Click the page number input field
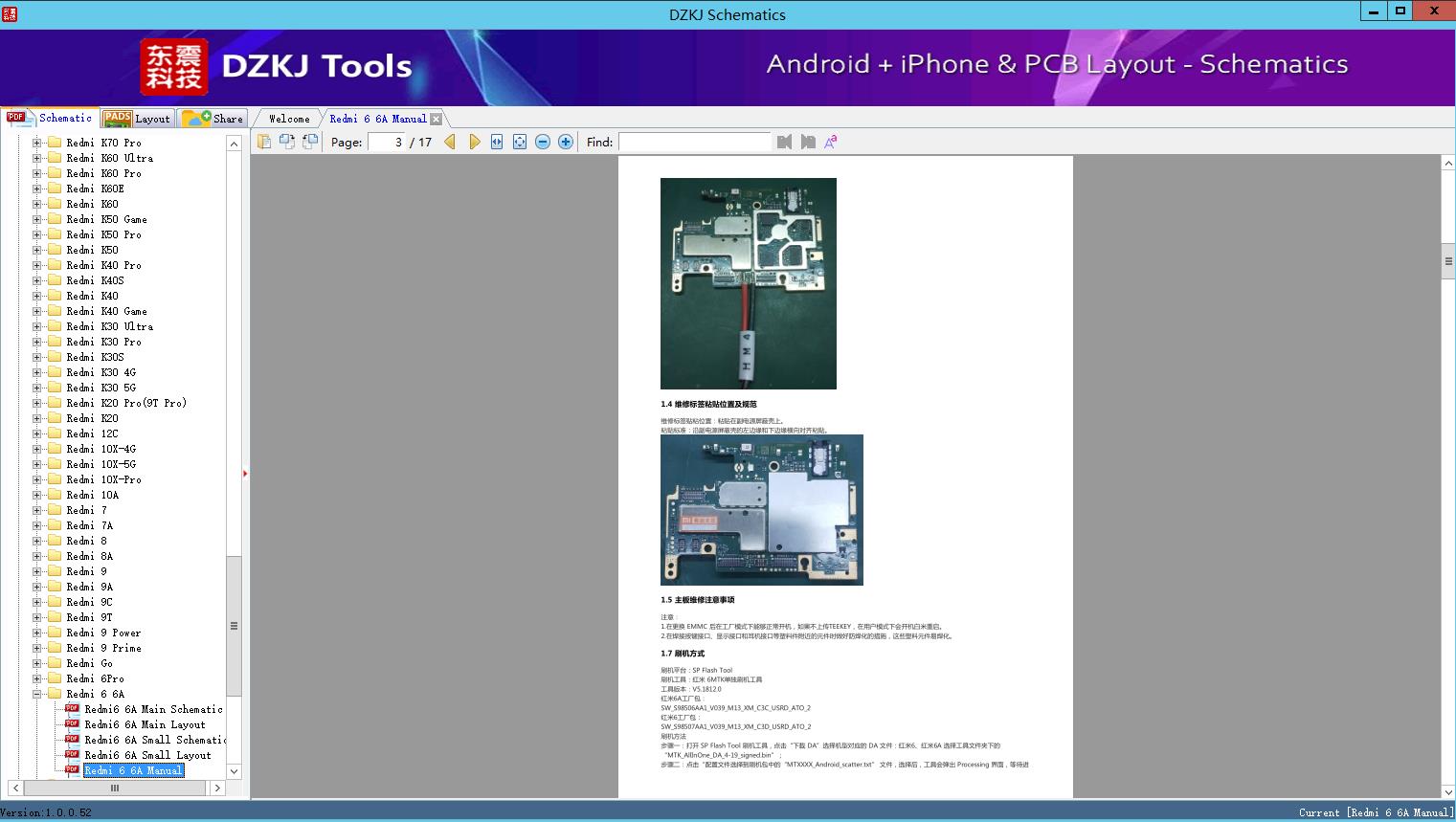The height and width of the screenshot is (822, 1456). click(x=388, y=142)
